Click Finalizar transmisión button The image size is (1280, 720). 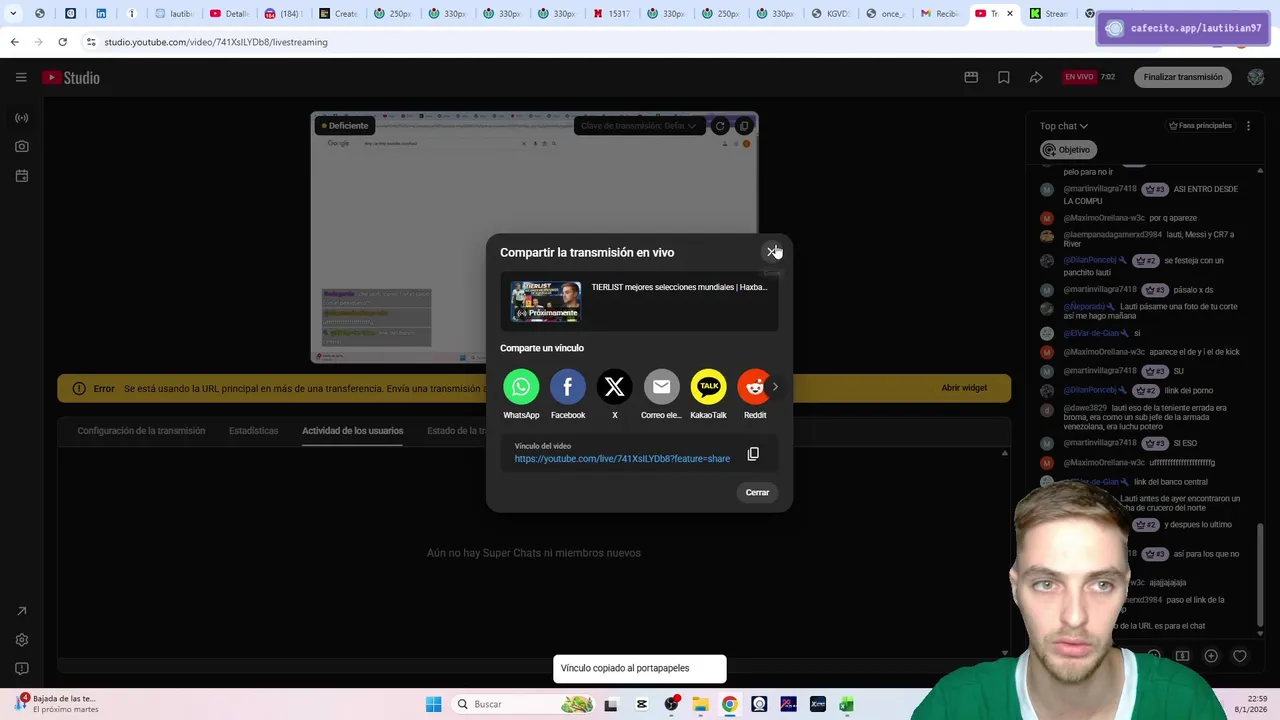click(x=1183, y=77)
